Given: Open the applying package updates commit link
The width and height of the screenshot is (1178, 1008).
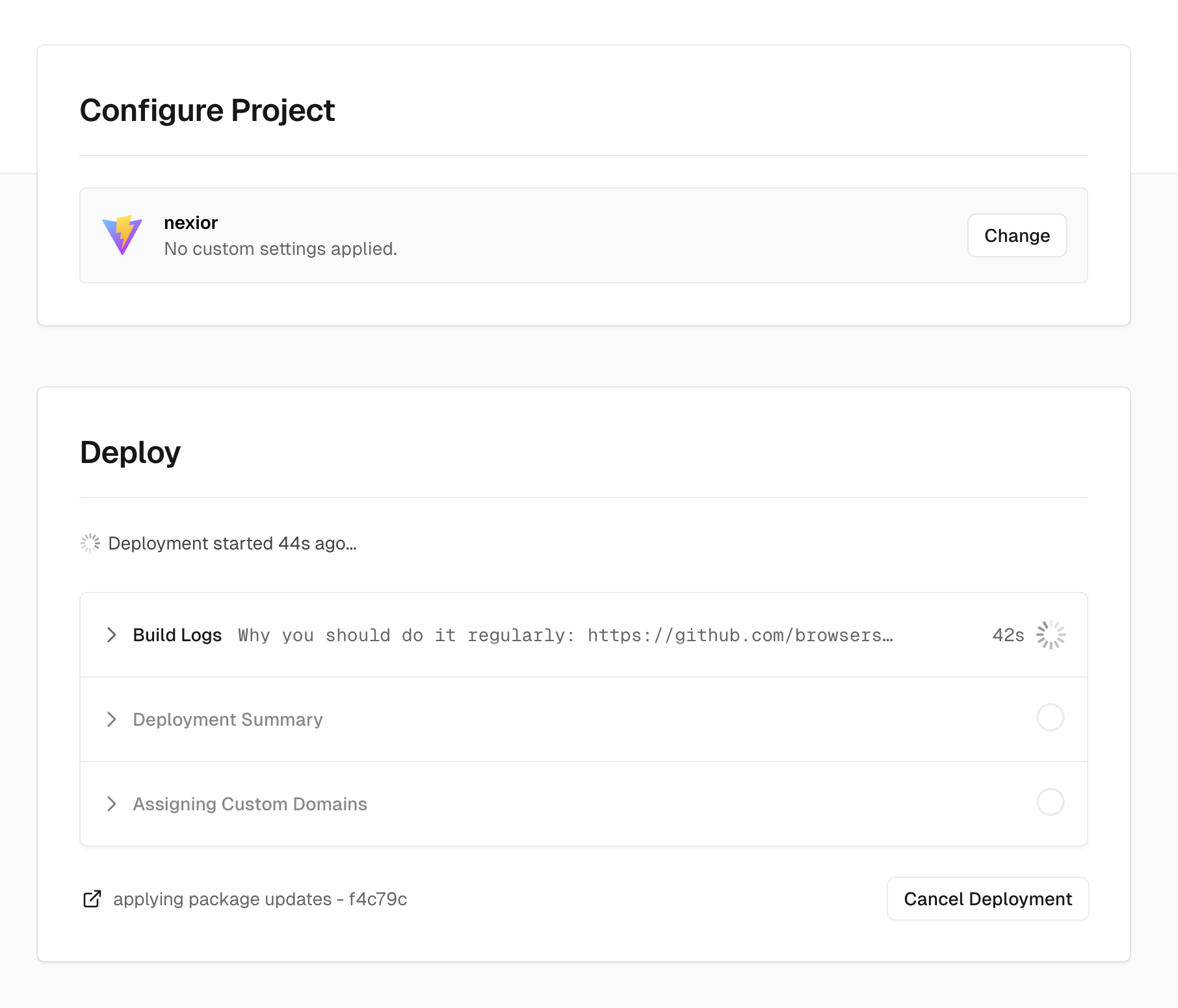Looking at the screenshot, I should coord(260,899).
